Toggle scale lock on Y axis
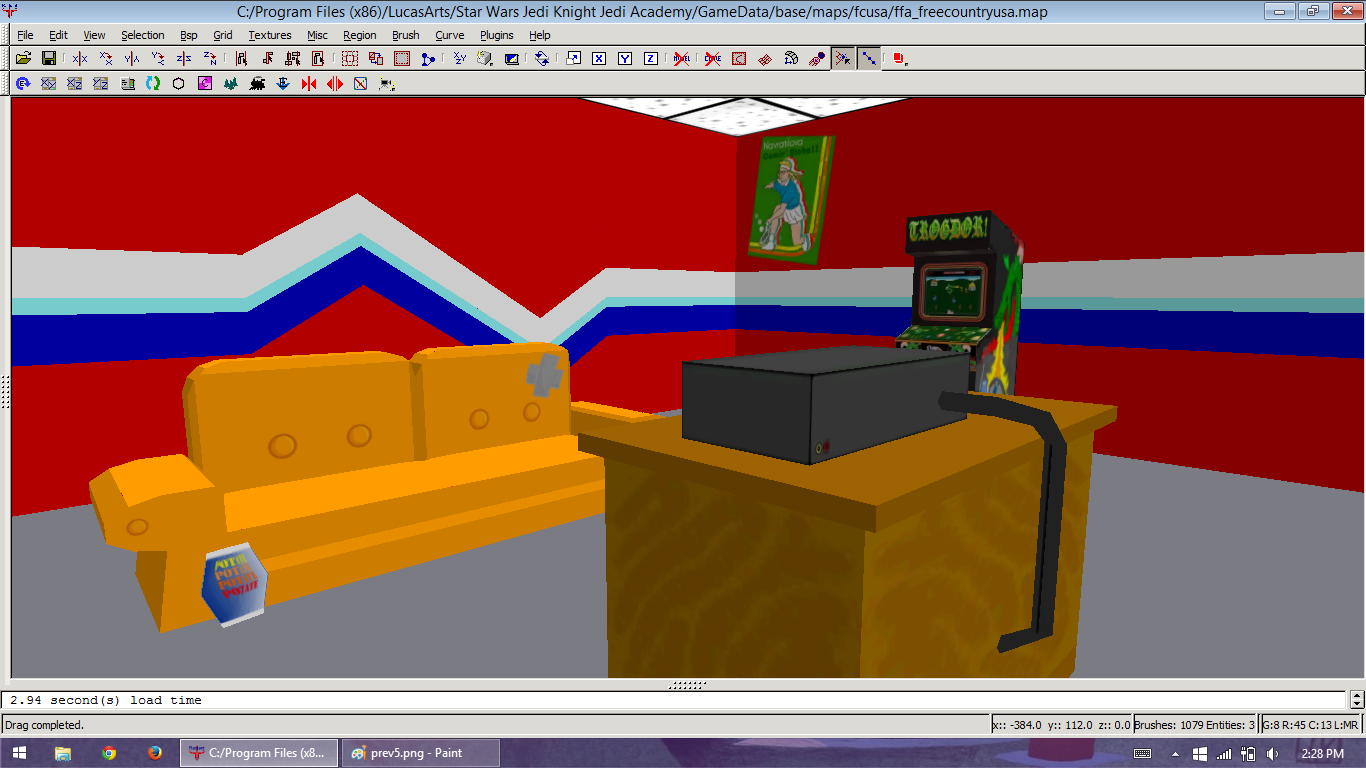 tap(625, 59)
